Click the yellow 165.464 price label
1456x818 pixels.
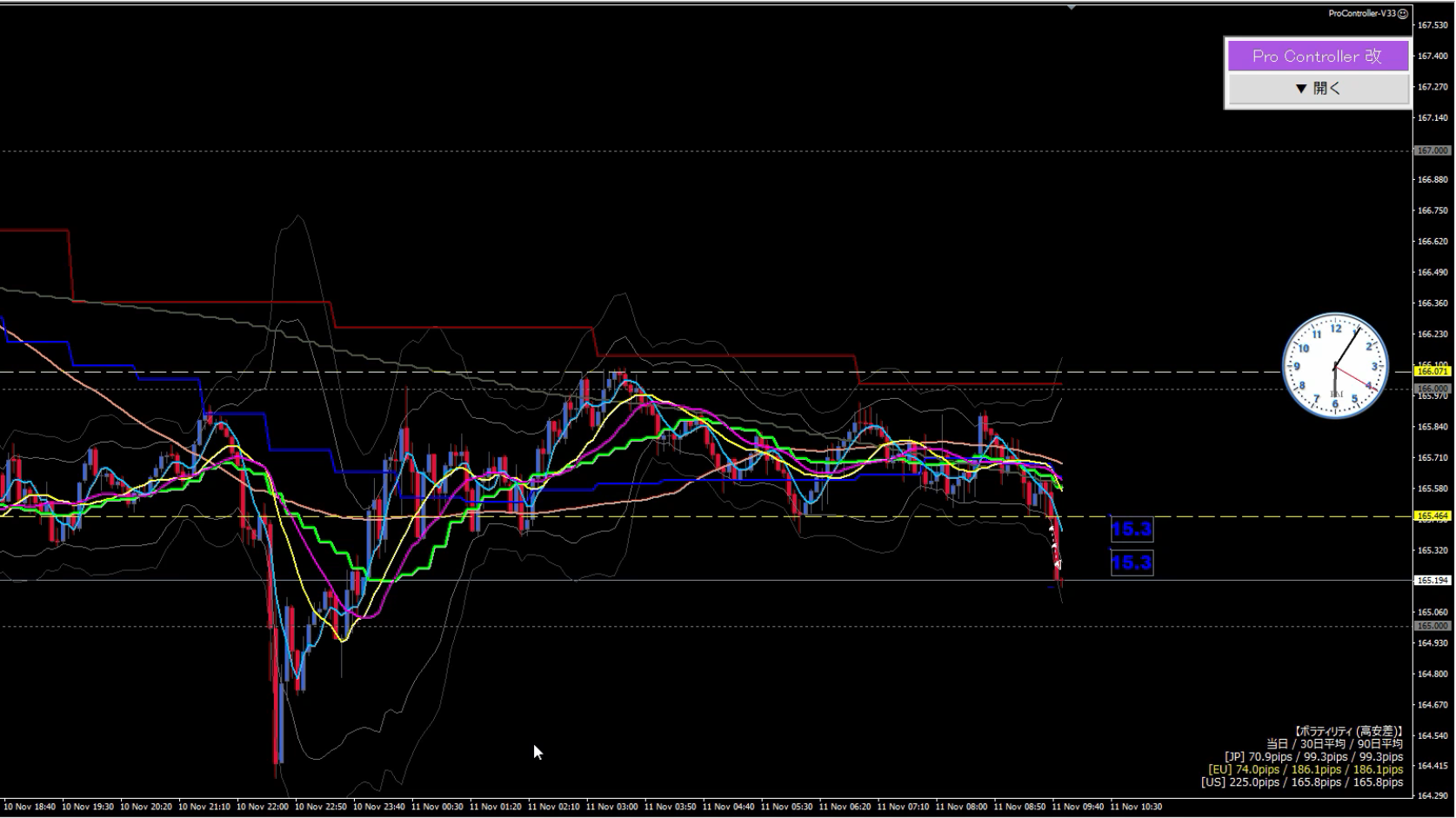coord(1433,516)
